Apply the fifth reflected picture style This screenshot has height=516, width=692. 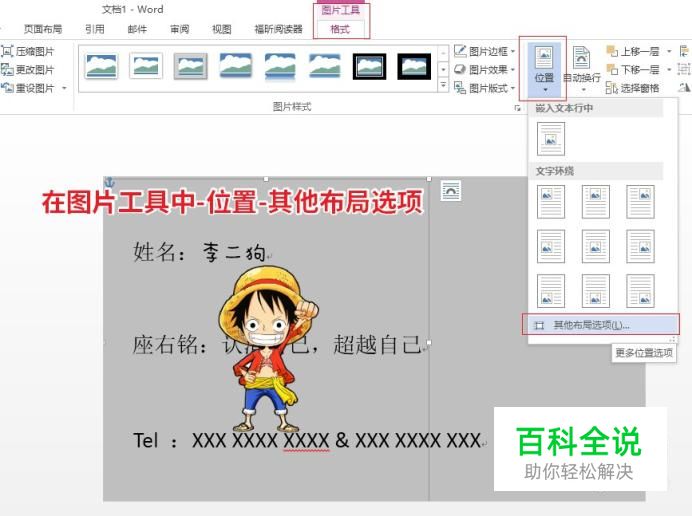point(280,66)
